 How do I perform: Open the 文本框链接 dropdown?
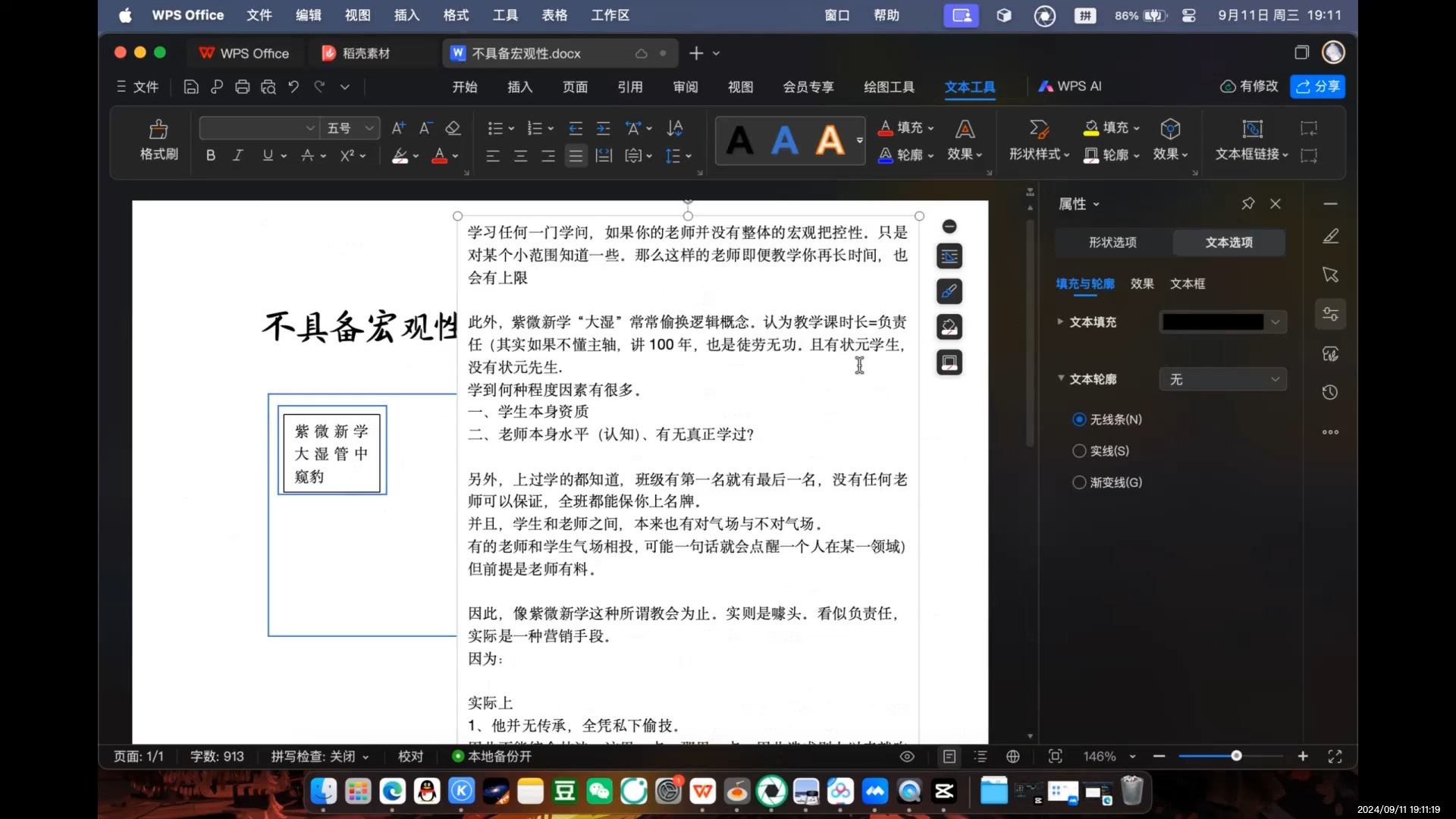(1252, 154)
